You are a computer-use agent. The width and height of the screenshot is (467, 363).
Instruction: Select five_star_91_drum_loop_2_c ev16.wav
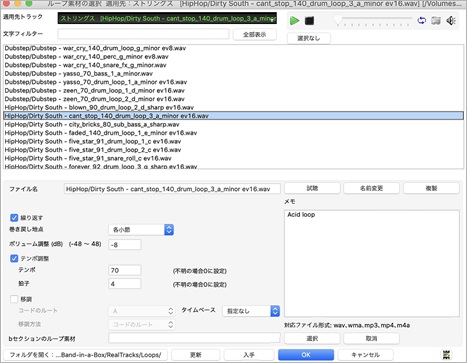point(233,150)
